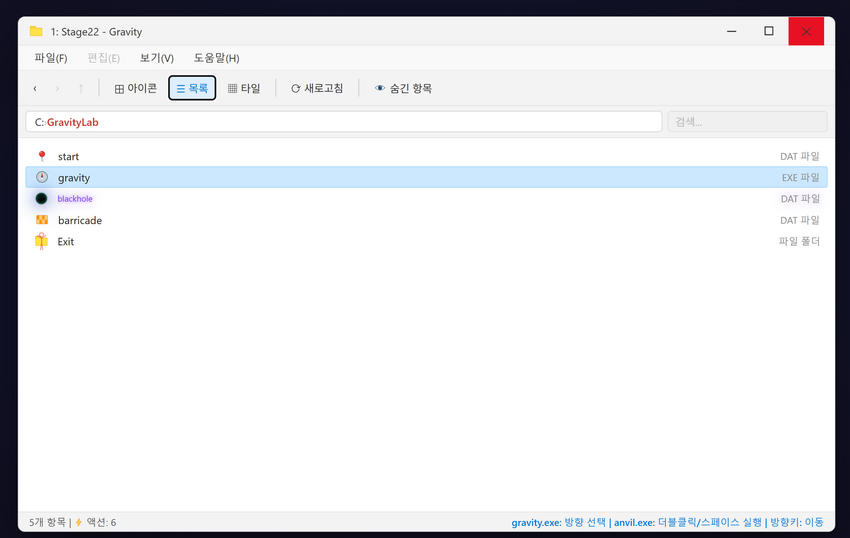Click the black hole icon
This screenshot has height=538, width=850.
41,198
